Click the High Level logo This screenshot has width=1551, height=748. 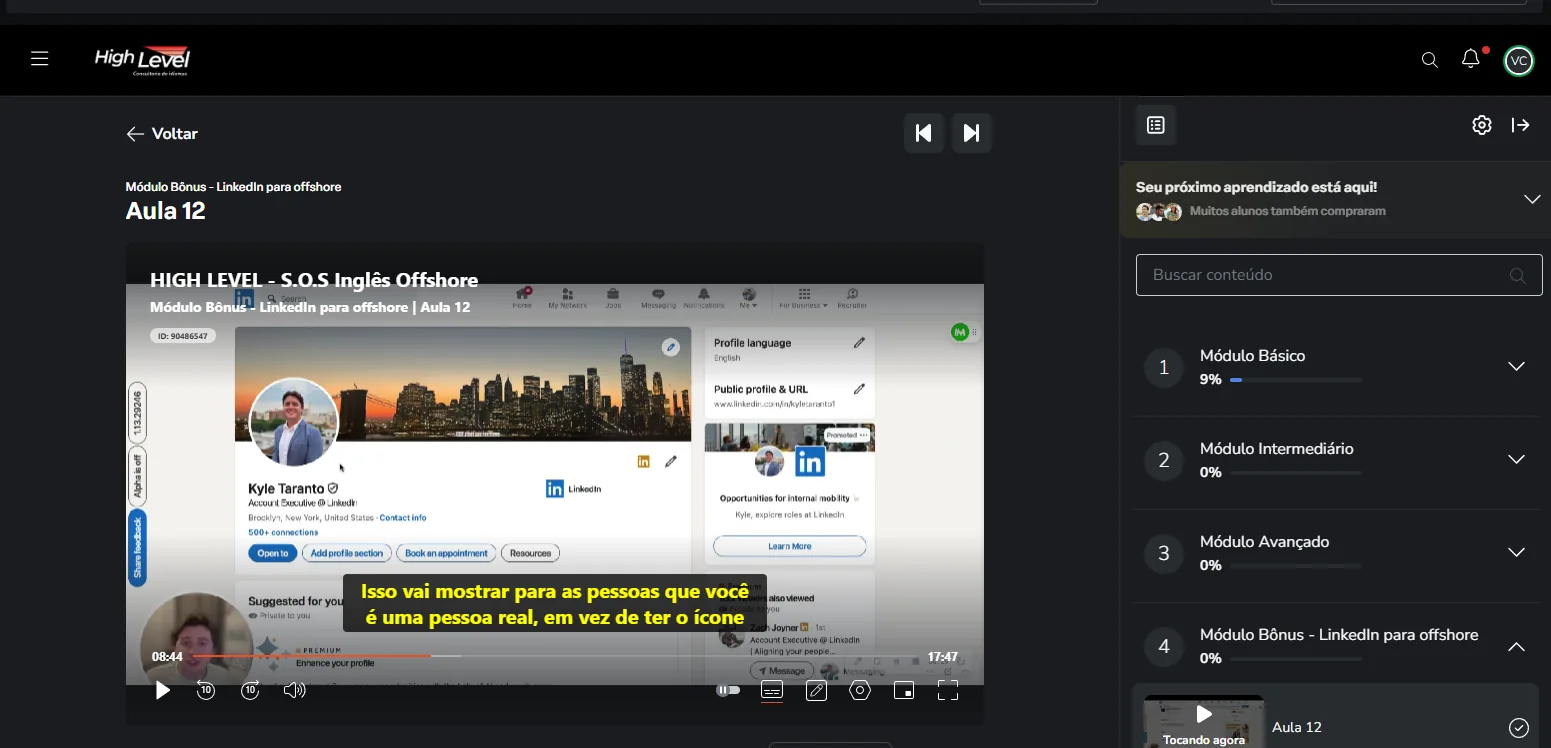(x=142, y=60)
